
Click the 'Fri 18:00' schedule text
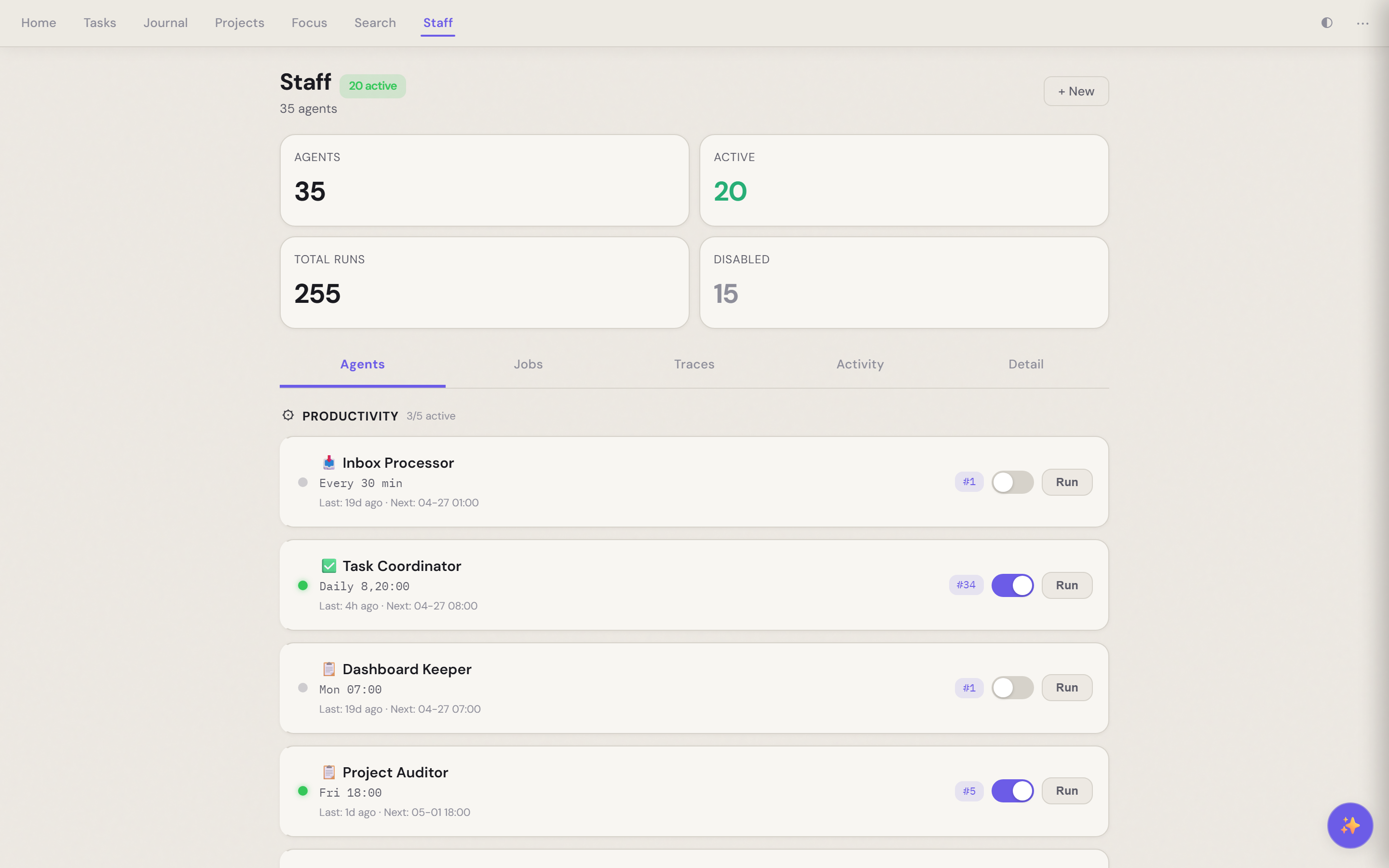[x=350, y=793]
